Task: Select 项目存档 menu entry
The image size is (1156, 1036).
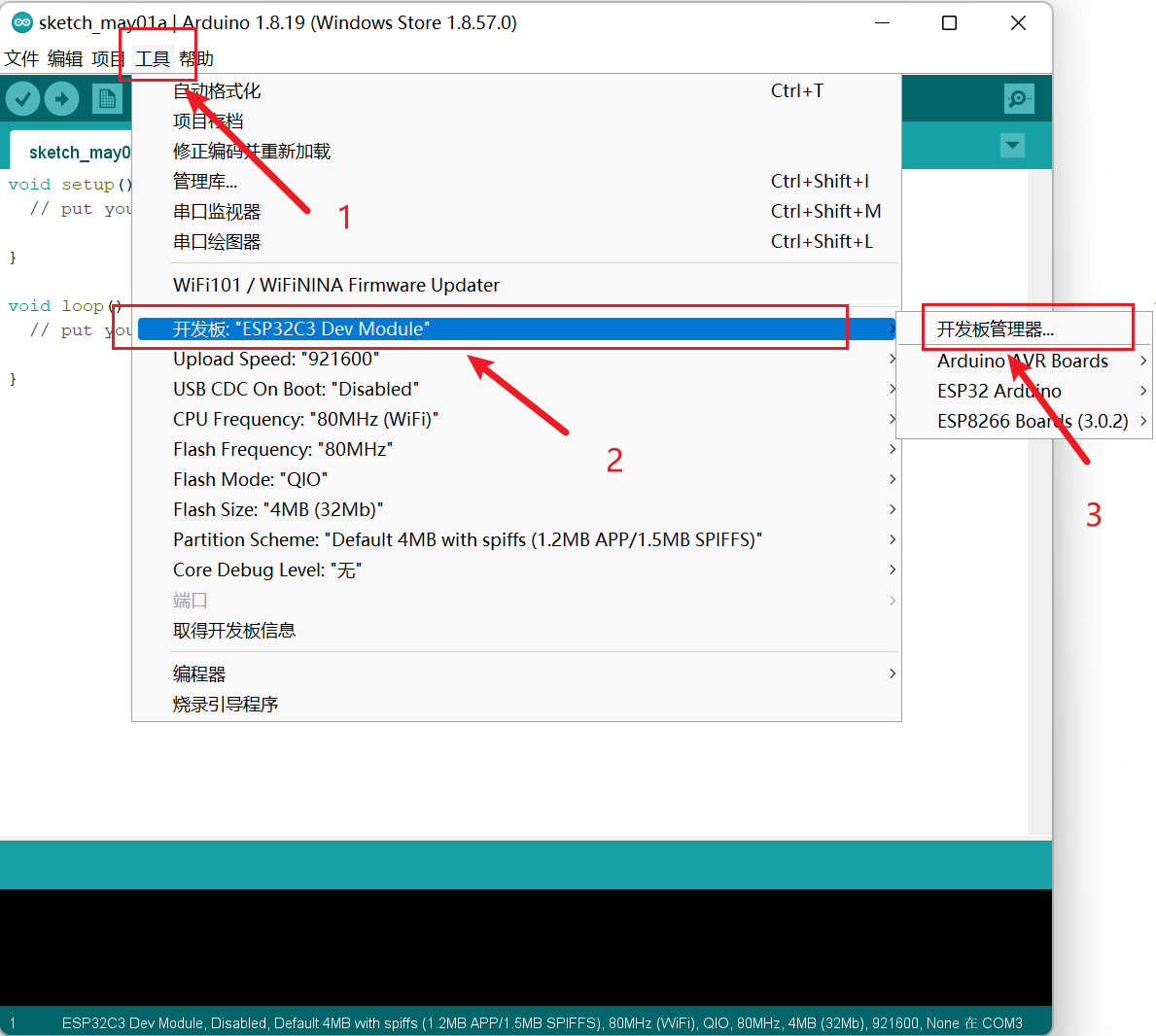Action: [x=516, y=121]
